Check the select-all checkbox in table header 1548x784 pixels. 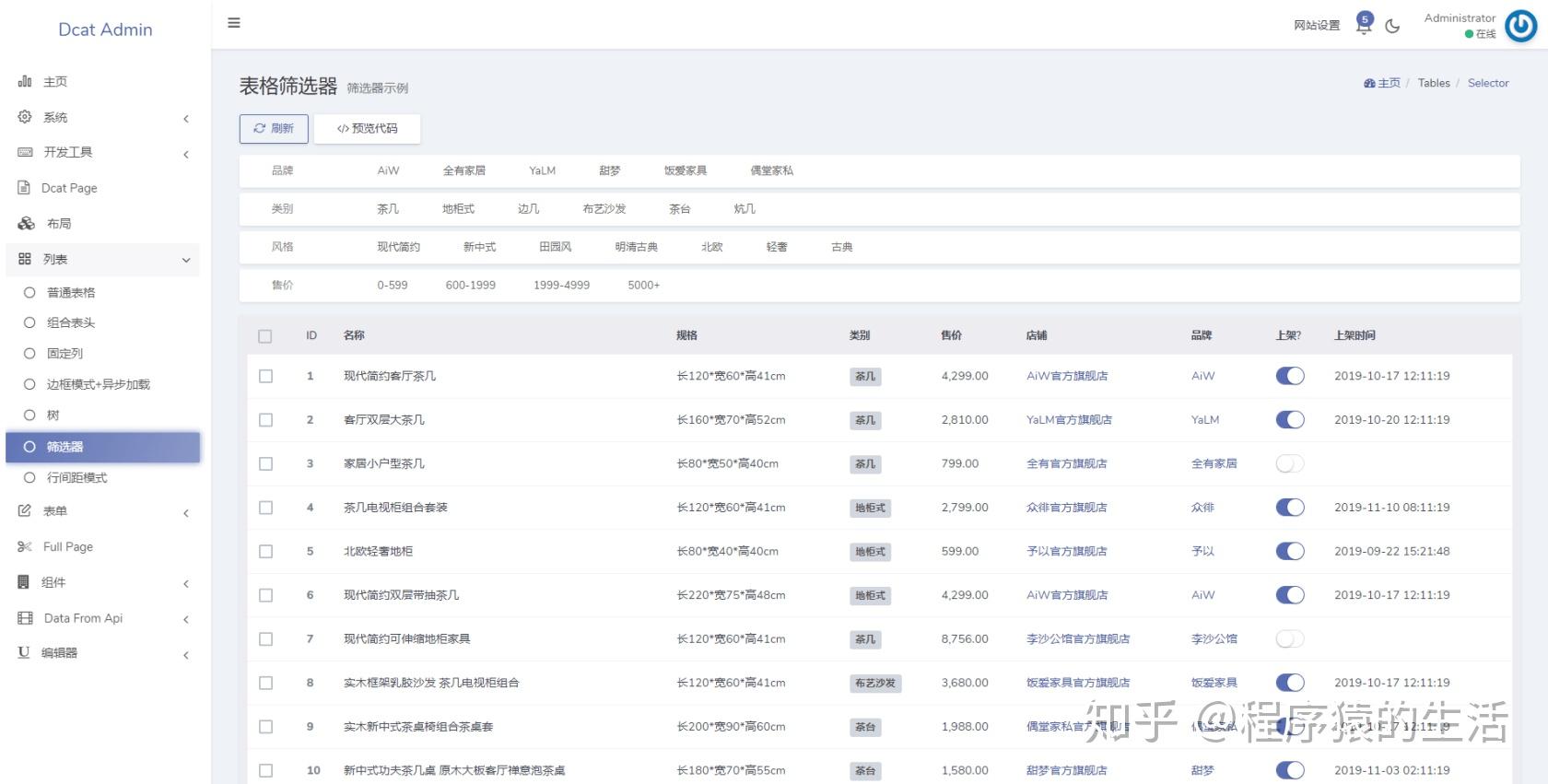coord(265,336)
